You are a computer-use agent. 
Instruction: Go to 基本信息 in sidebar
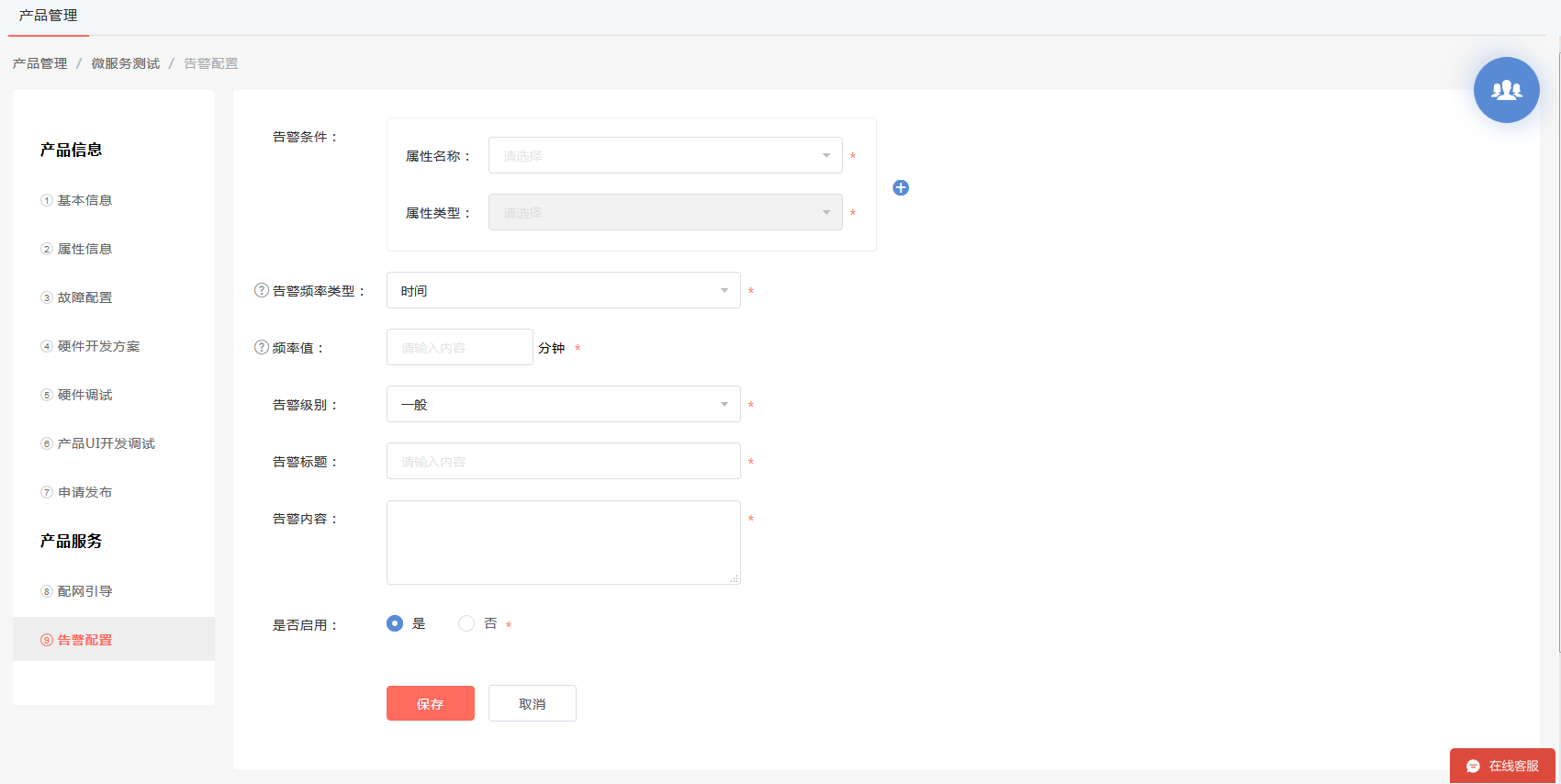[84, 200]
